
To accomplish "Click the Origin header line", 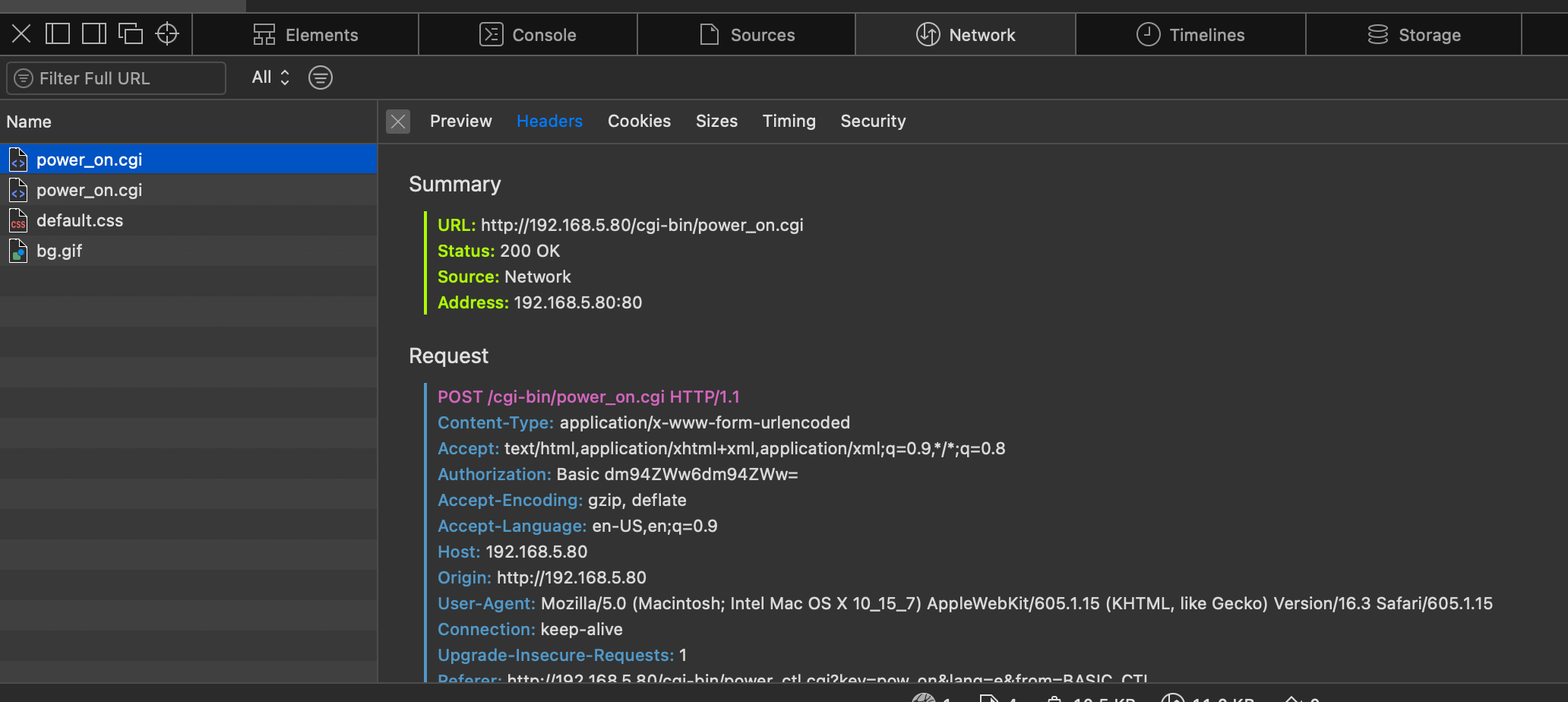I will coord(542,577).
